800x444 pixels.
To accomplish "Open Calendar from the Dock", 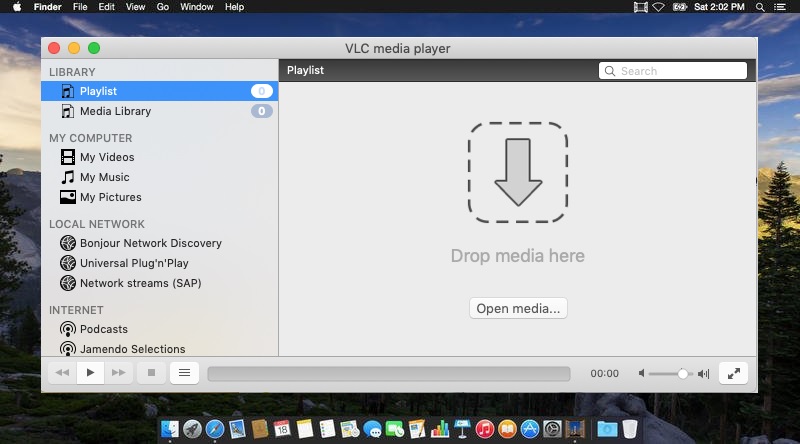I will point(282,429).
